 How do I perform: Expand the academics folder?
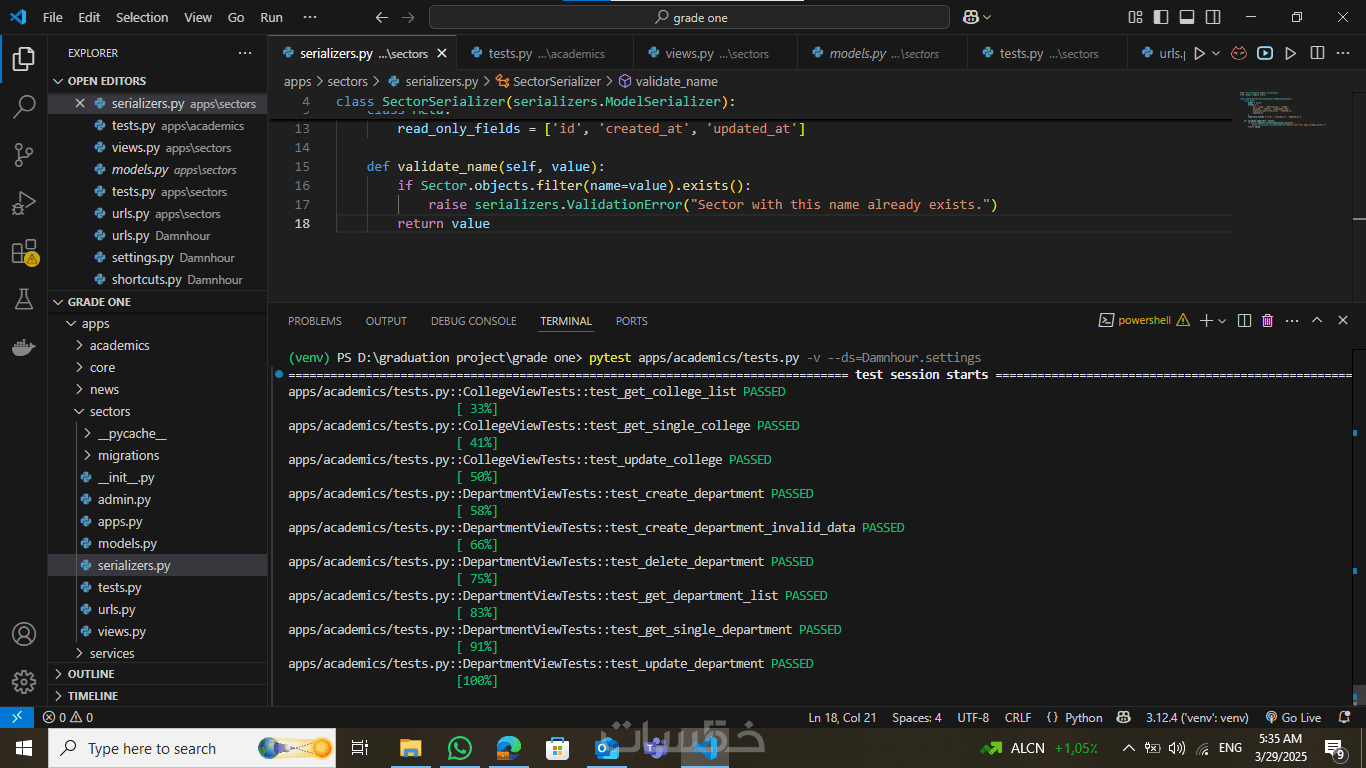click(119, 345)
